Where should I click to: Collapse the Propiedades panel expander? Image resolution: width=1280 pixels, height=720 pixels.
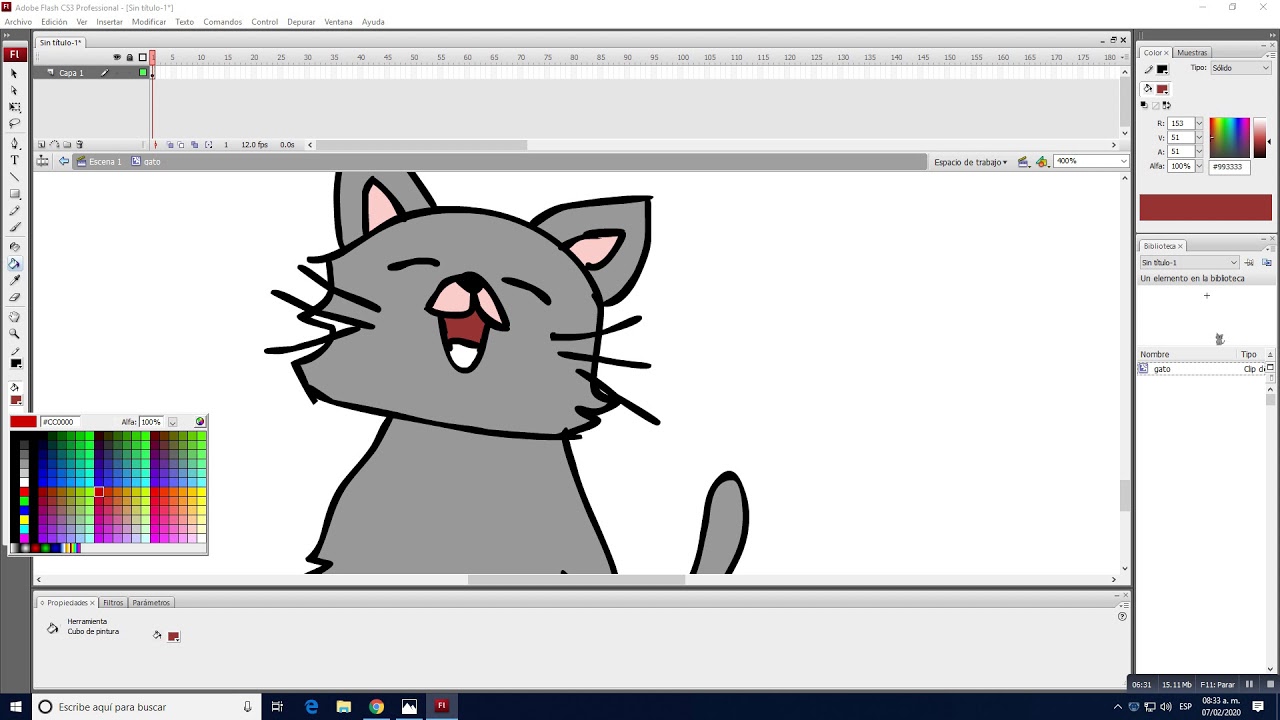point(42,603)
